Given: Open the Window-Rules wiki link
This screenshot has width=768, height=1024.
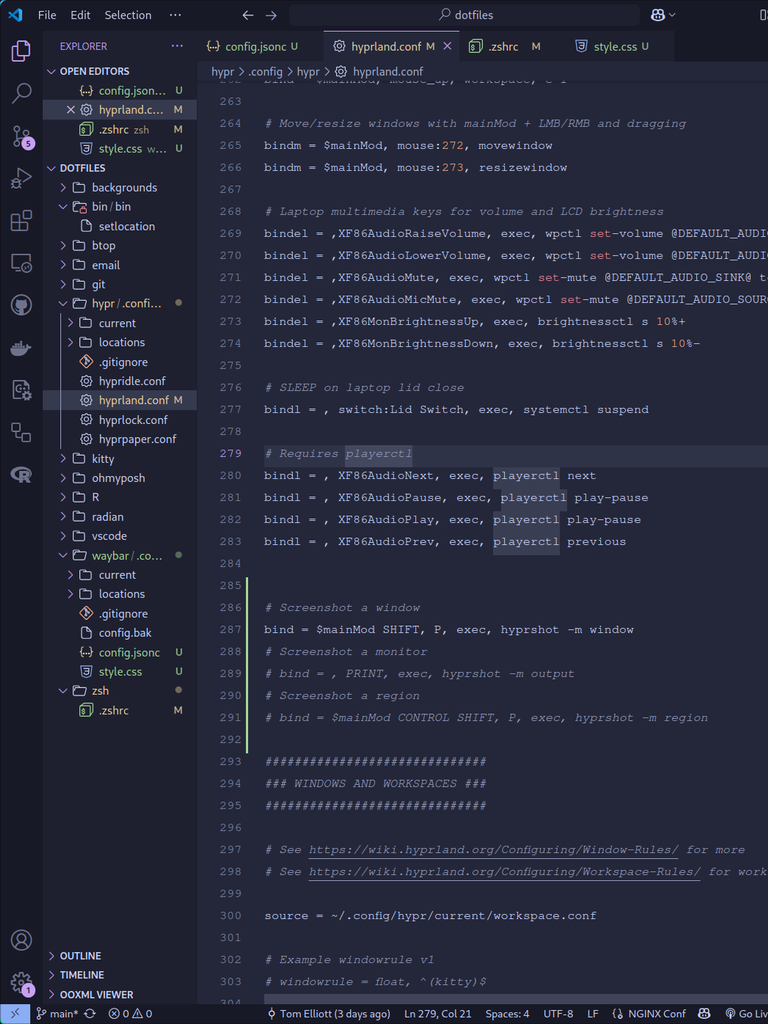Looking at the screenshot, I should [493, 850].
